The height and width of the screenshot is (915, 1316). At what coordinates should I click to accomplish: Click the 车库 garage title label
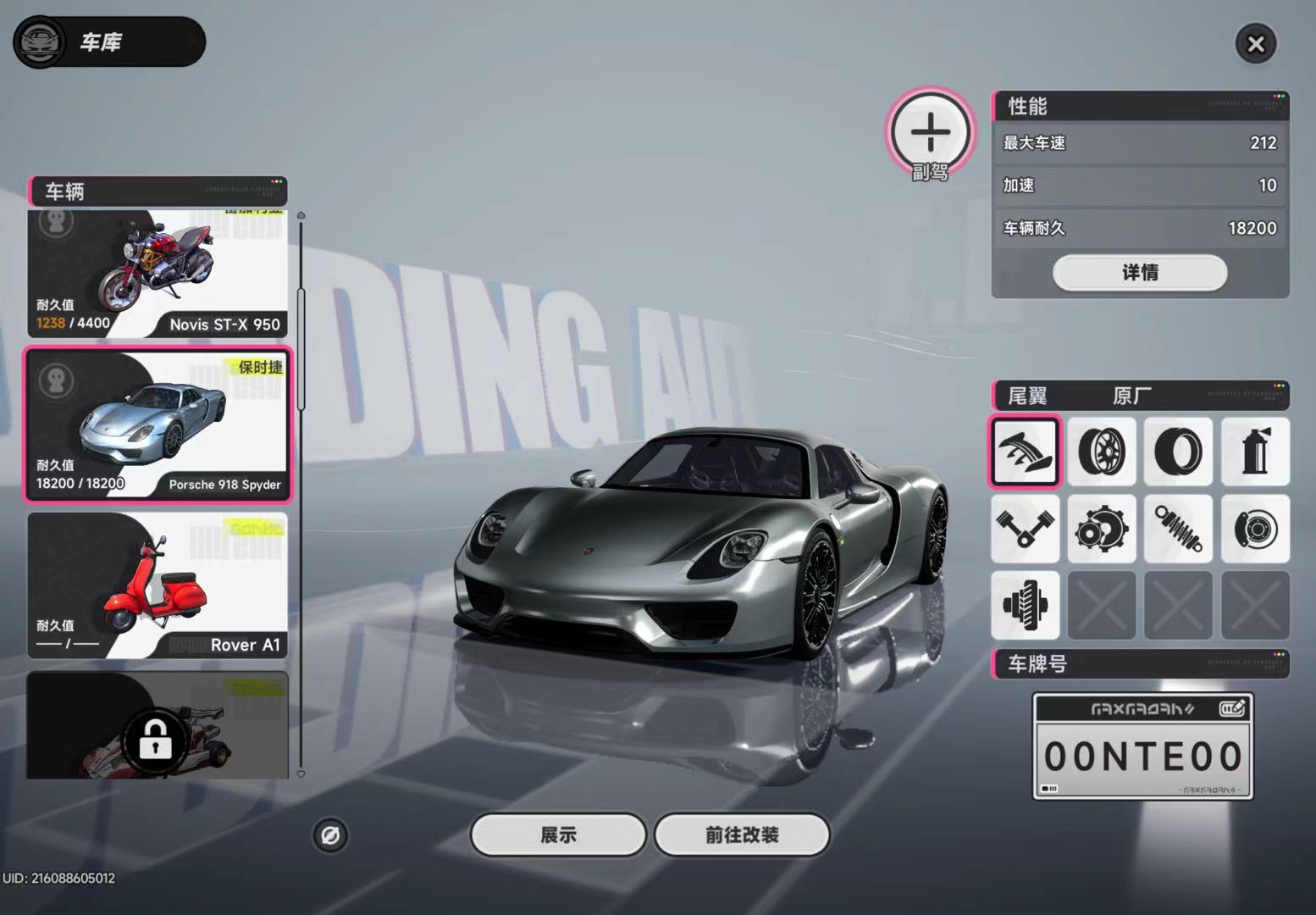101,42
